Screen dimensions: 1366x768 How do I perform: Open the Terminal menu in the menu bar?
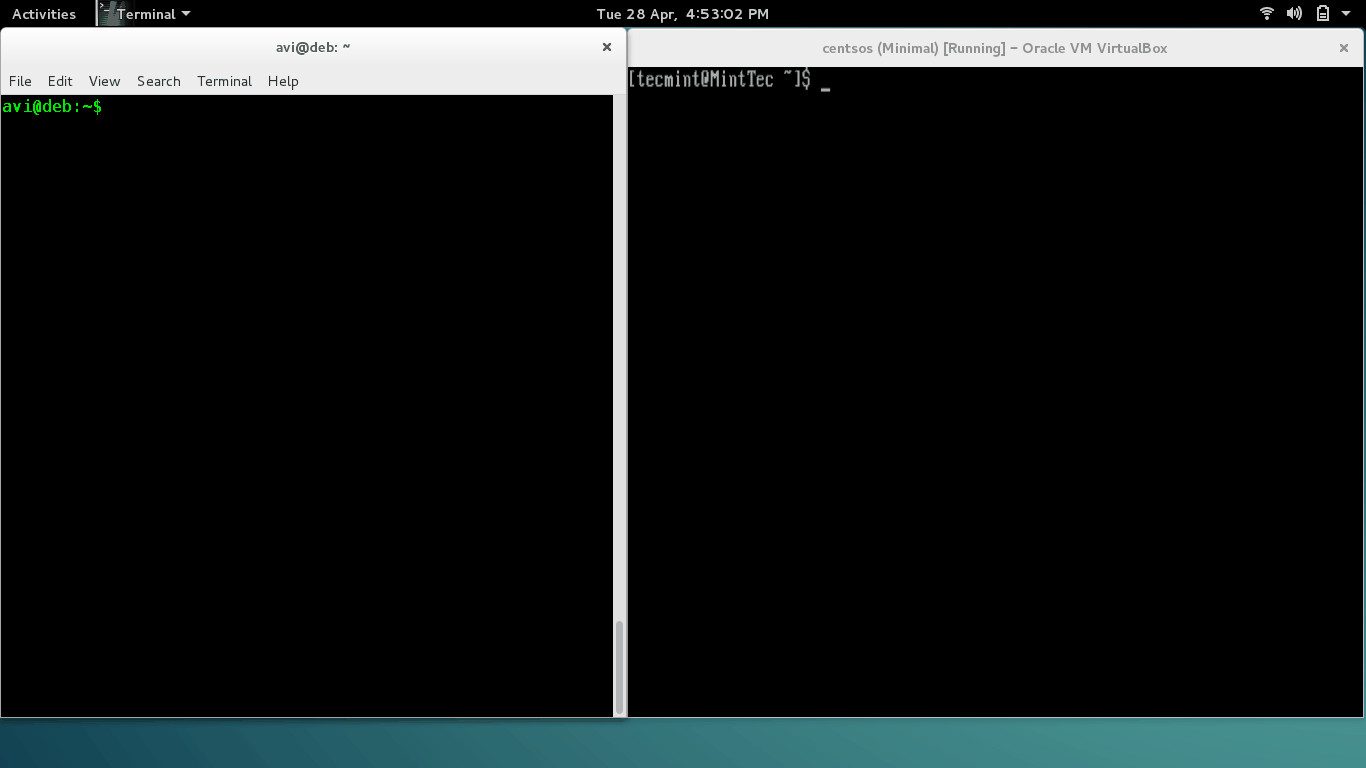coord(224,81)
